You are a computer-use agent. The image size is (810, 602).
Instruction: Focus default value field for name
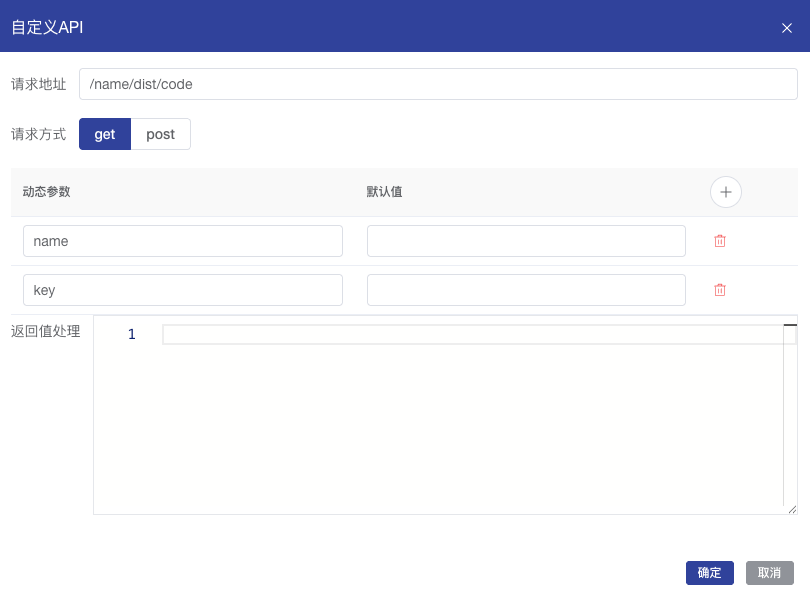pos(526,241)
